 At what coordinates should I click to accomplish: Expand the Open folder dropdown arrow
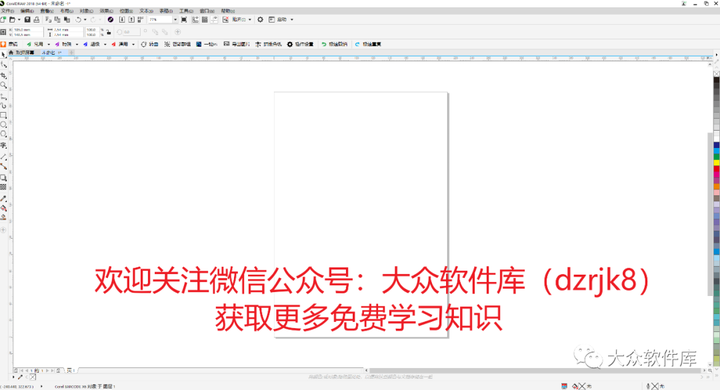coord(19,19)
